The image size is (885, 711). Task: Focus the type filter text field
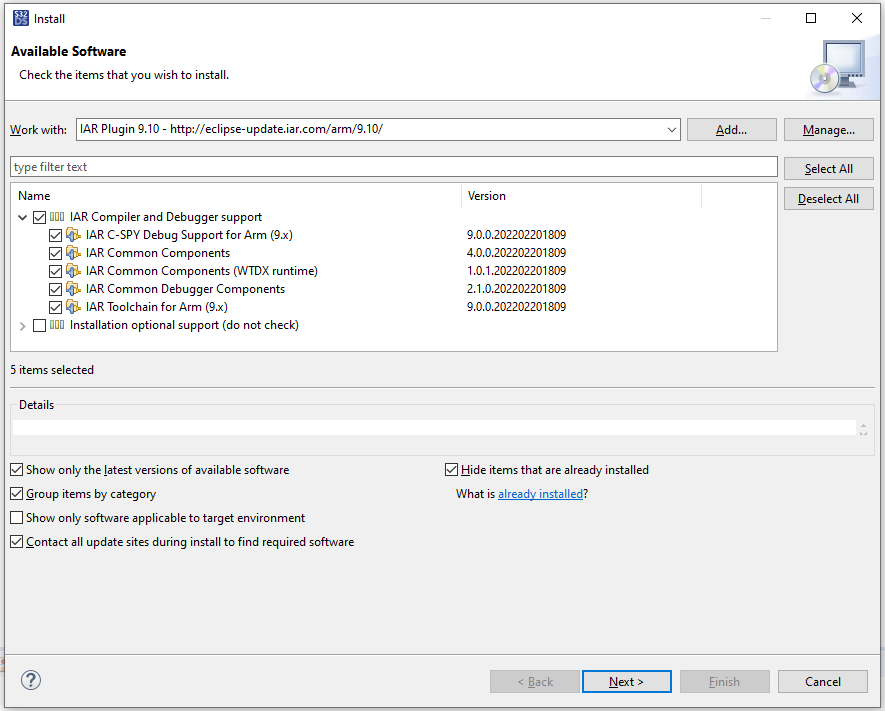tap(394, 167)
